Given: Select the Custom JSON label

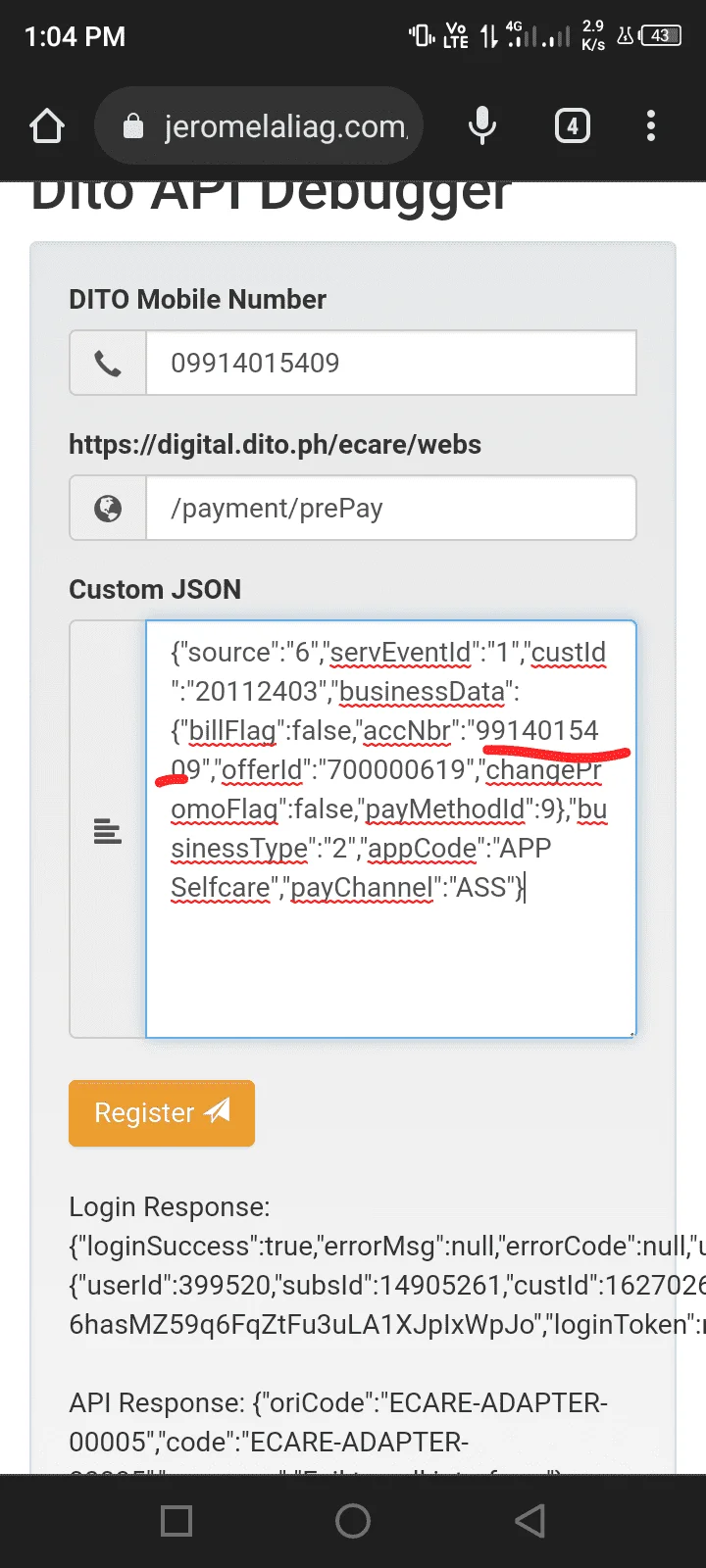Looking at the screenshot, I should (x=155, y=590).
